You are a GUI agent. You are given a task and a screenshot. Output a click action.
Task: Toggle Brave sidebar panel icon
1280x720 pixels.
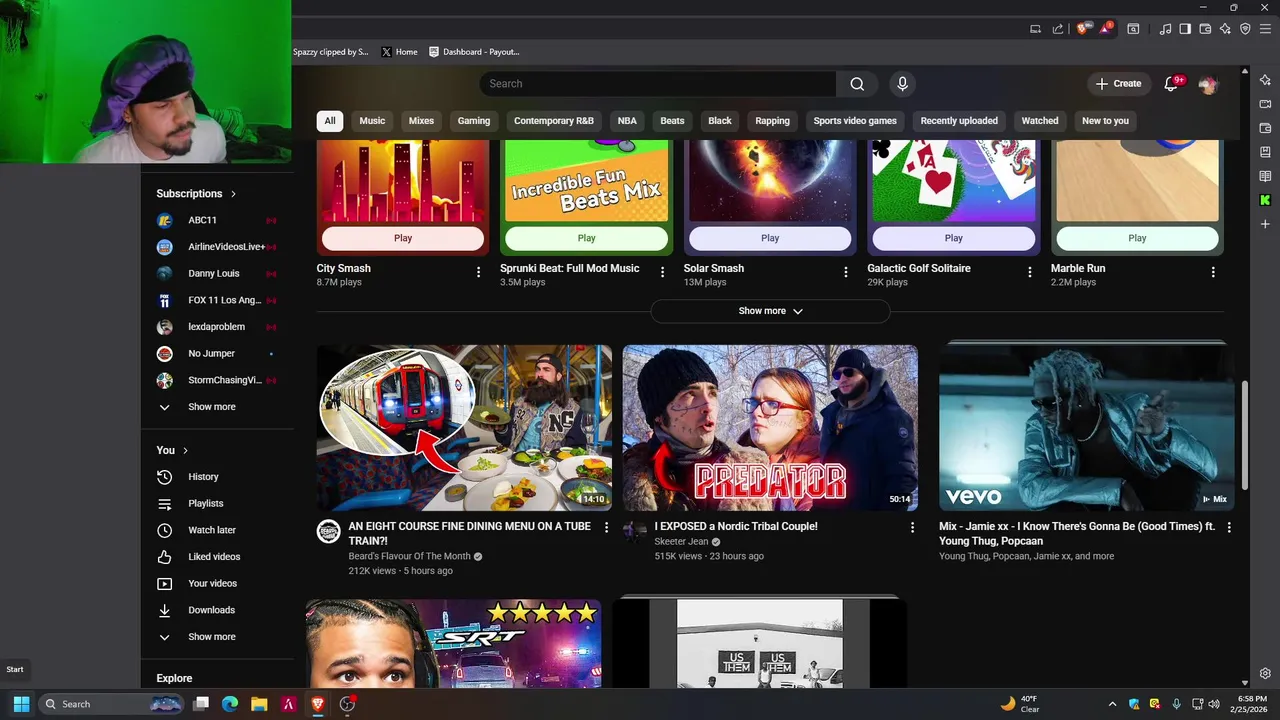(x=1185, y=29)
